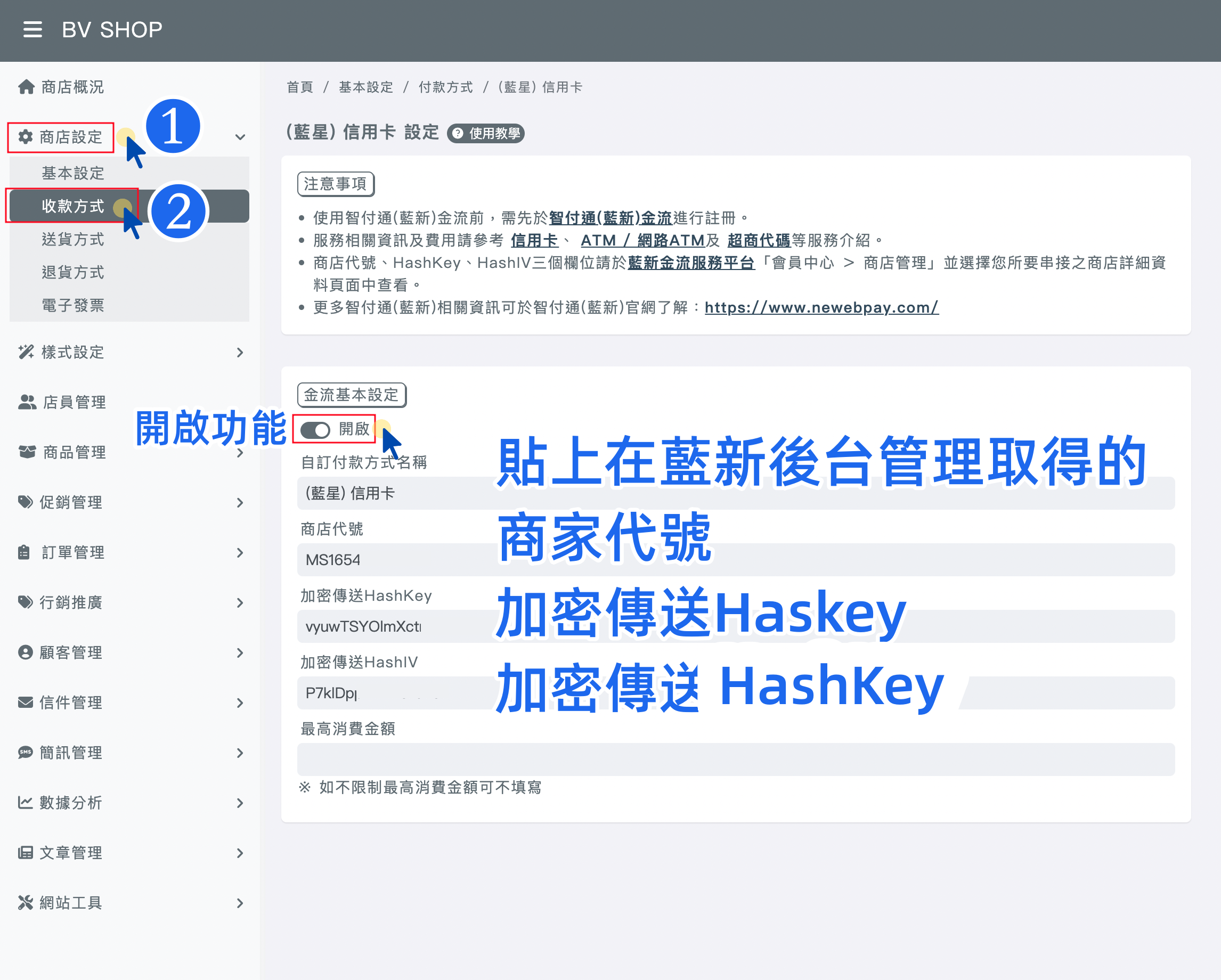This screenshot has width=1221, height=980.
Task: Expand the 顧客管理 menu chevron
Action: click(x=240, y=652)
